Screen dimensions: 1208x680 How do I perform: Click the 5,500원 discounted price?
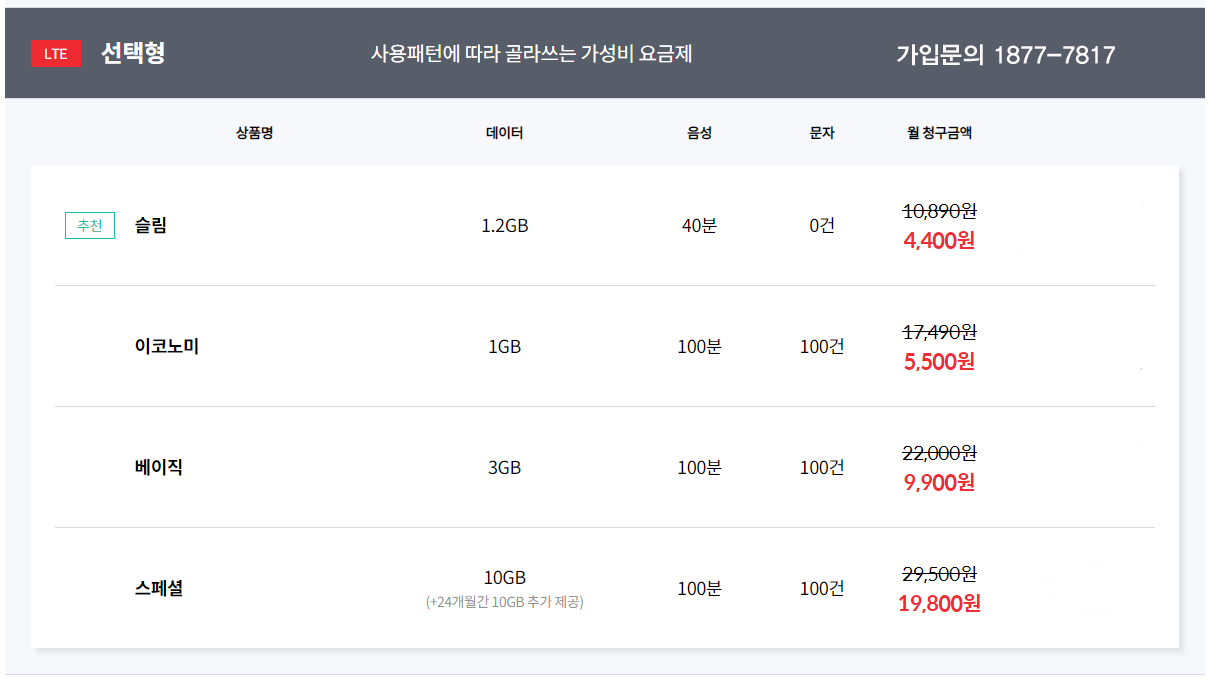coord(939,362)
